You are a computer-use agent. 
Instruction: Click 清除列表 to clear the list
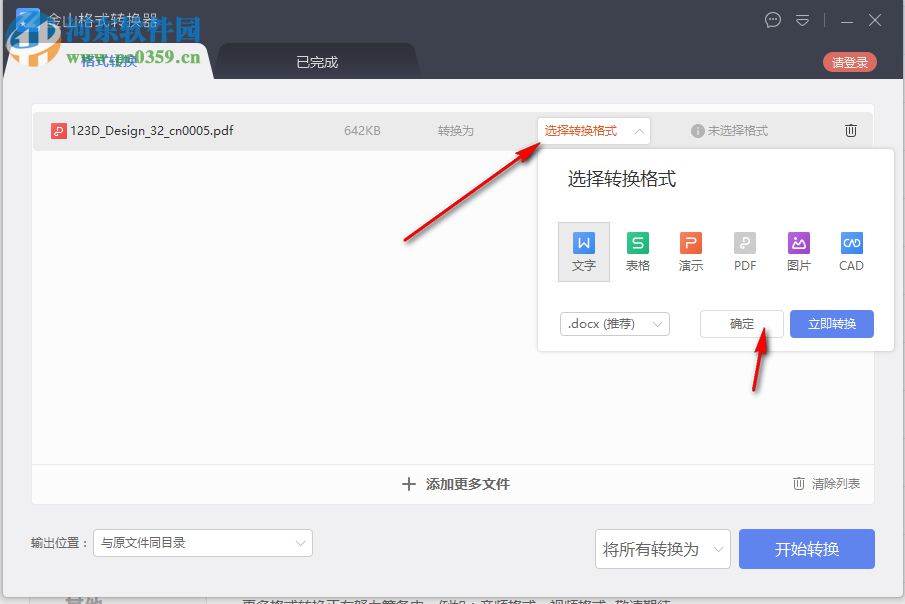click(x=836, y=484)
